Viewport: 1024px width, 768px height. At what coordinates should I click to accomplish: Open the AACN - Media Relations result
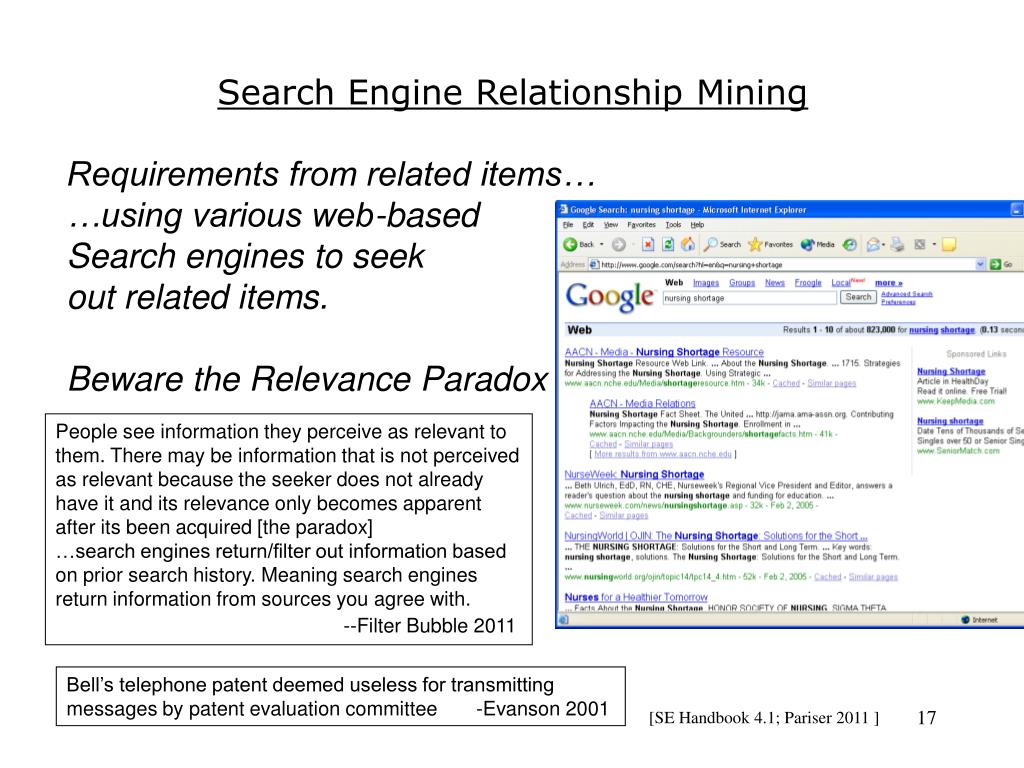[643, 404]
